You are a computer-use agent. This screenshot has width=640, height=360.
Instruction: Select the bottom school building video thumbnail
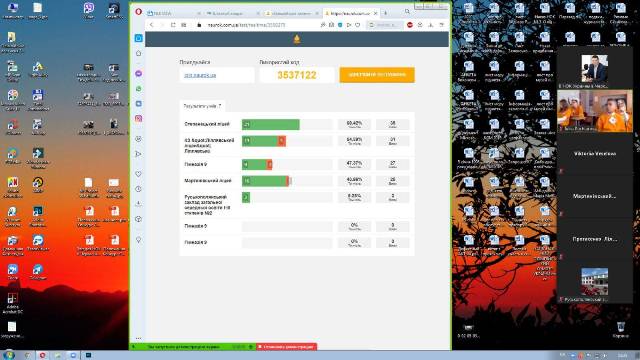click(594, 282)
